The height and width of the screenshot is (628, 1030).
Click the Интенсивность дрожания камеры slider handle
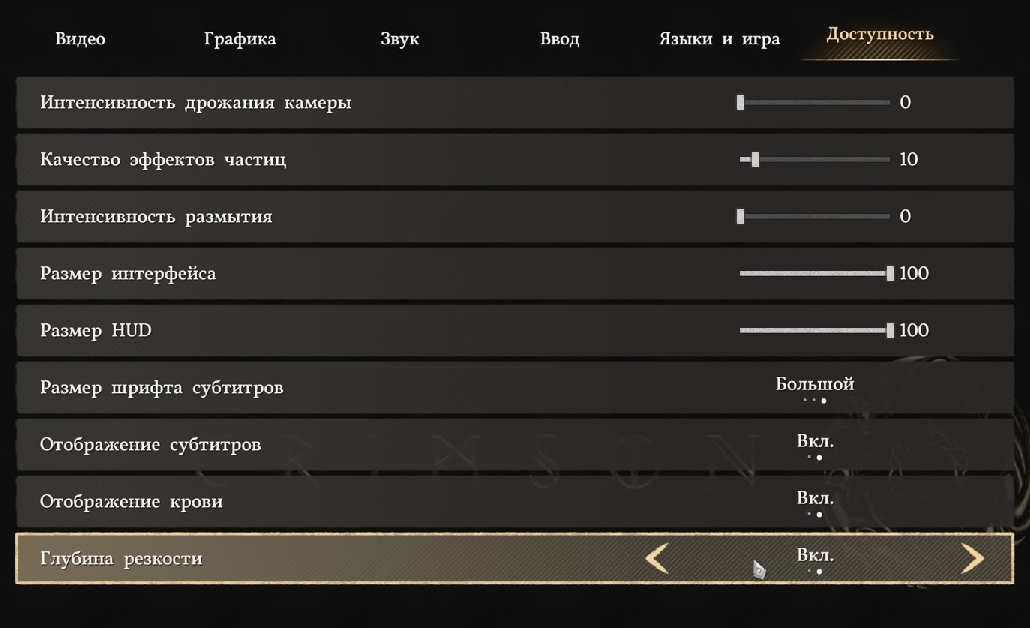pyautogui.click(x=740, y=102)
